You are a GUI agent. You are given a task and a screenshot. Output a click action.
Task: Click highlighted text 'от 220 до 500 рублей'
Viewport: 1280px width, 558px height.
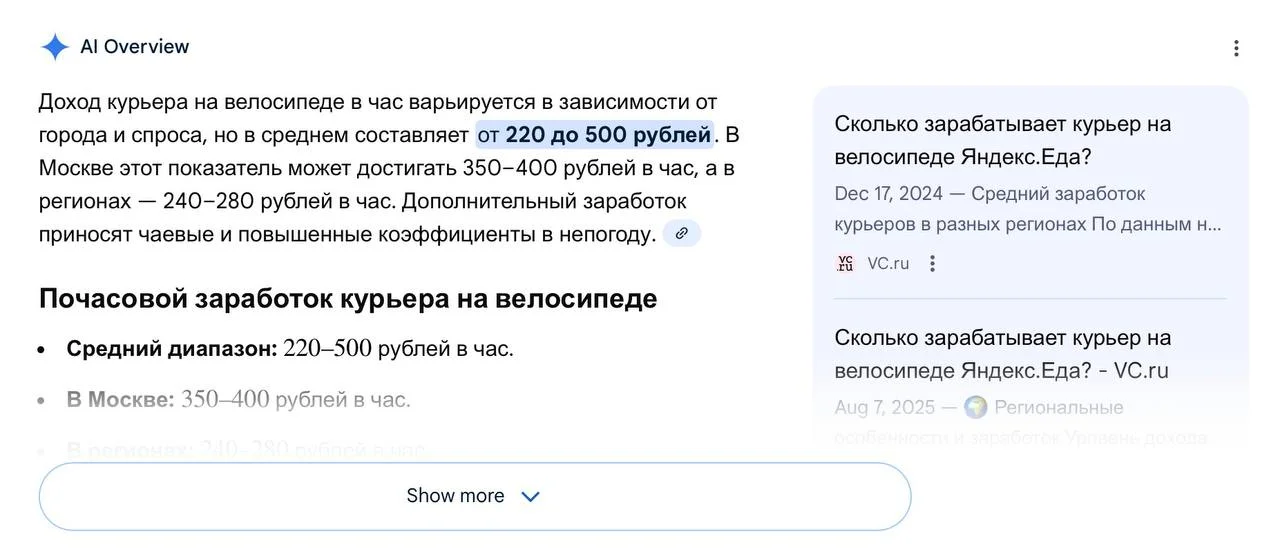point(594,135)
